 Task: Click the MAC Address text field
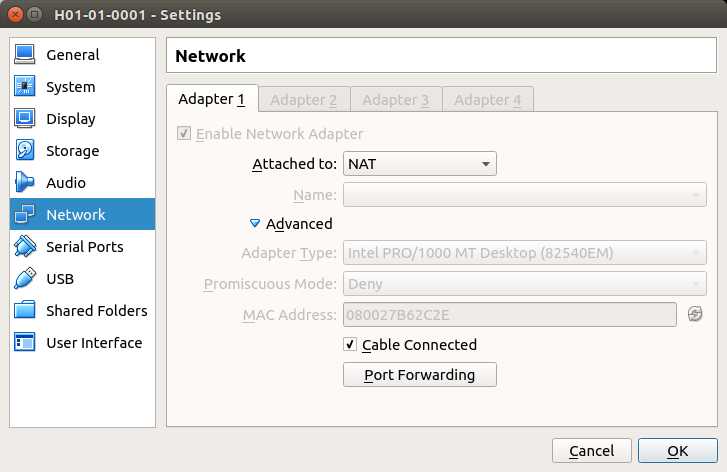click(x=510, y=315)
